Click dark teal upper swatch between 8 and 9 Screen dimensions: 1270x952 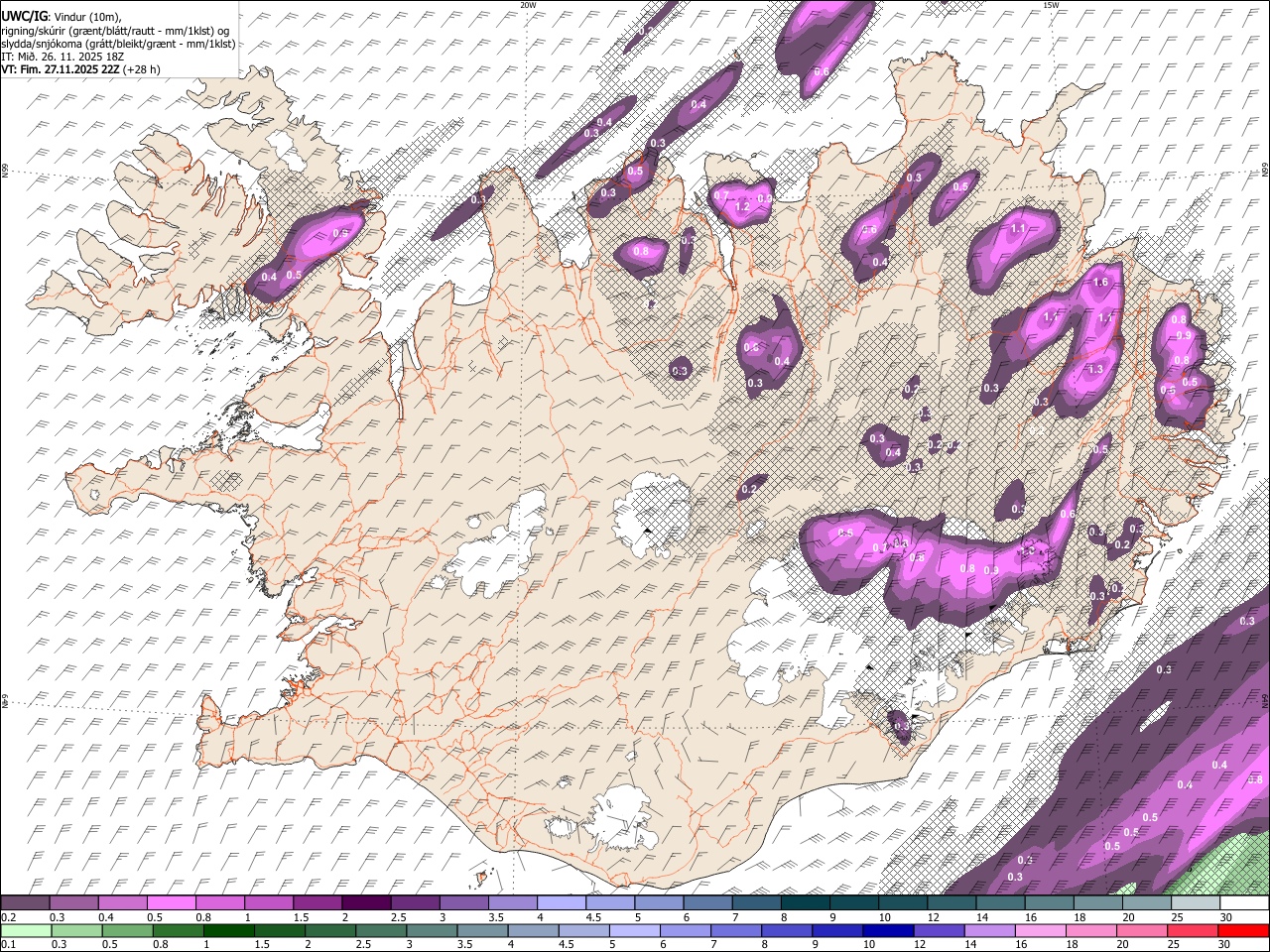click(805, 903)
